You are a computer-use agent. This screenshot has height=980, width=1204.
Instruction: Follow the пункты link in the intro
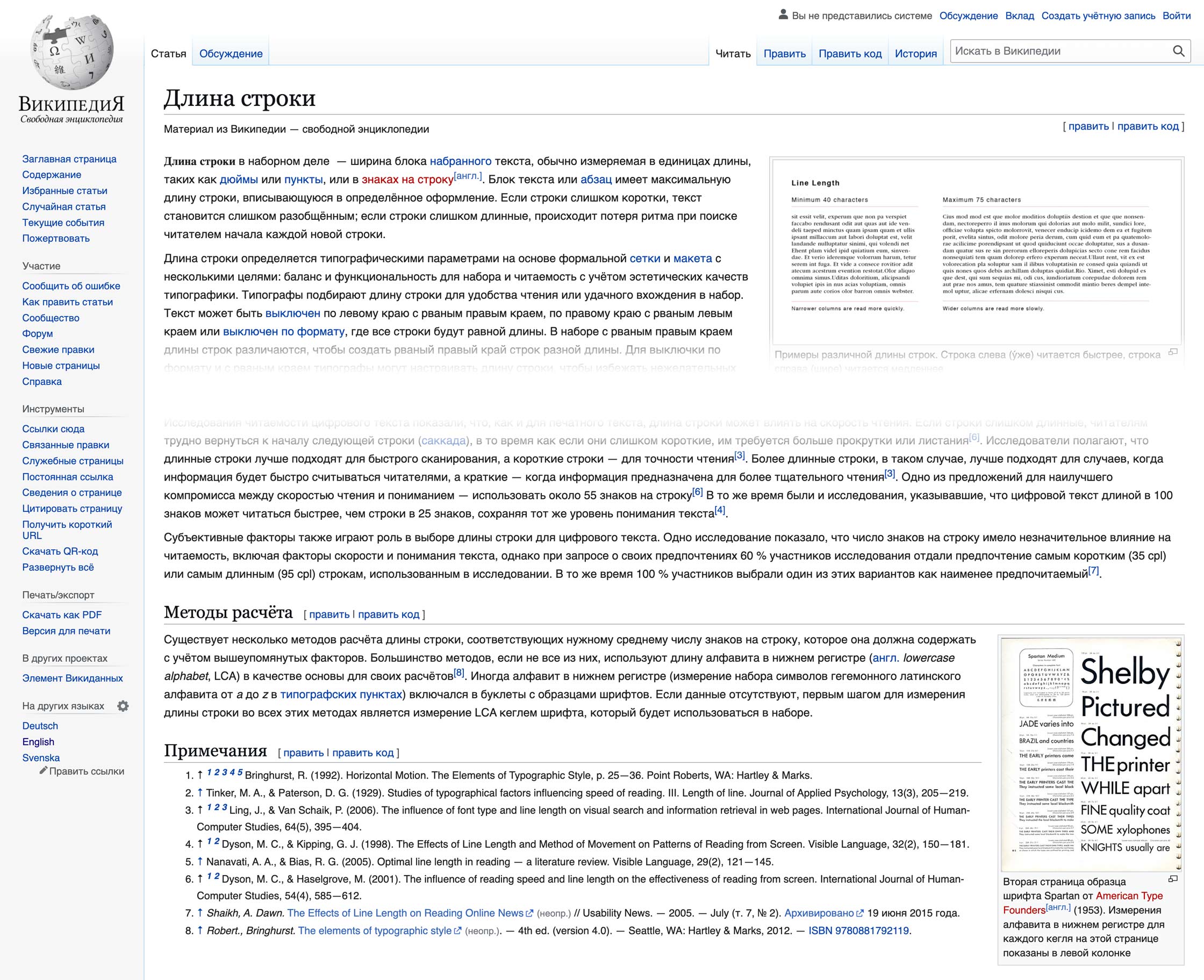[x=303, y=180]
